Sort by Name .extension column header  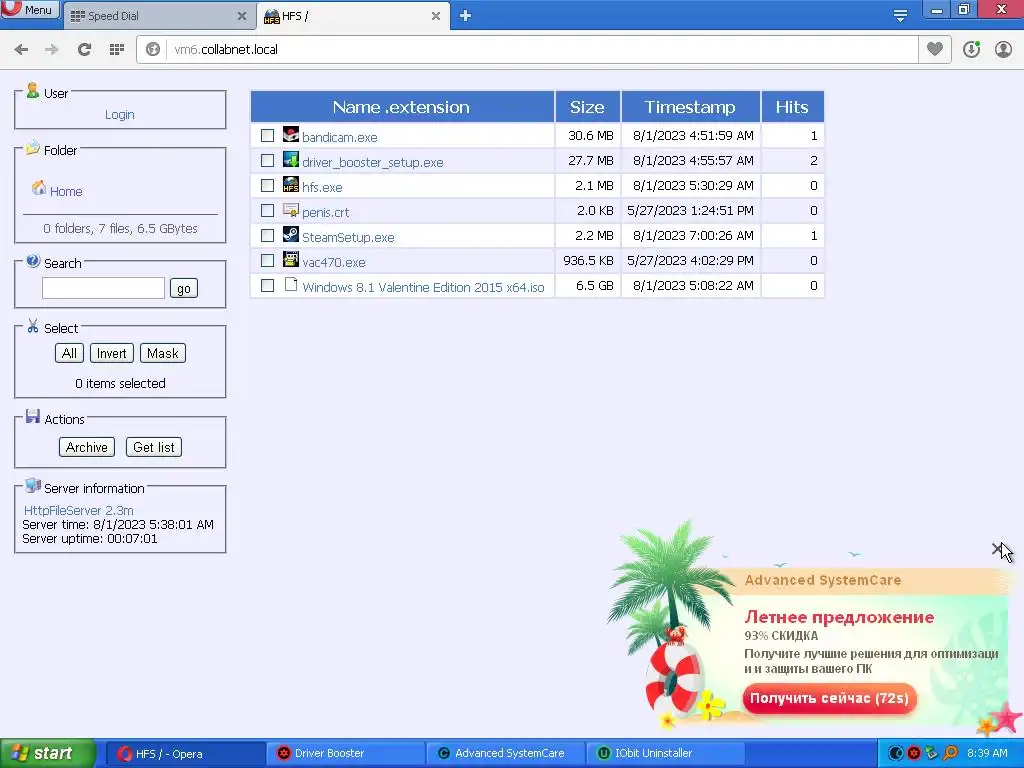tap(401, 107)
